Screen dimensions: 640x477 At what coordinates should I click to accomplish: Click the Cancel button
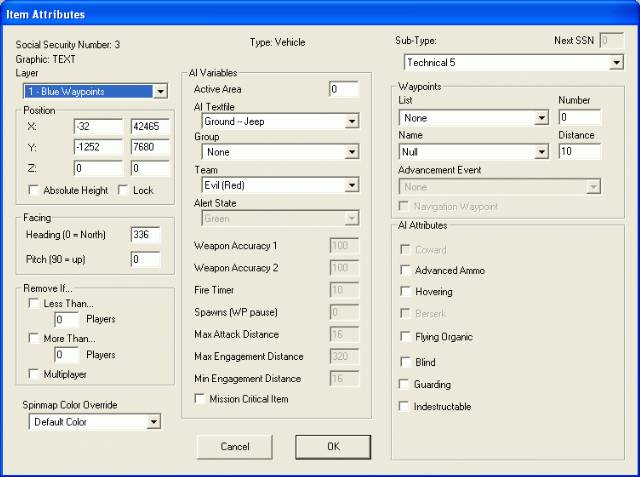(235, 447)
